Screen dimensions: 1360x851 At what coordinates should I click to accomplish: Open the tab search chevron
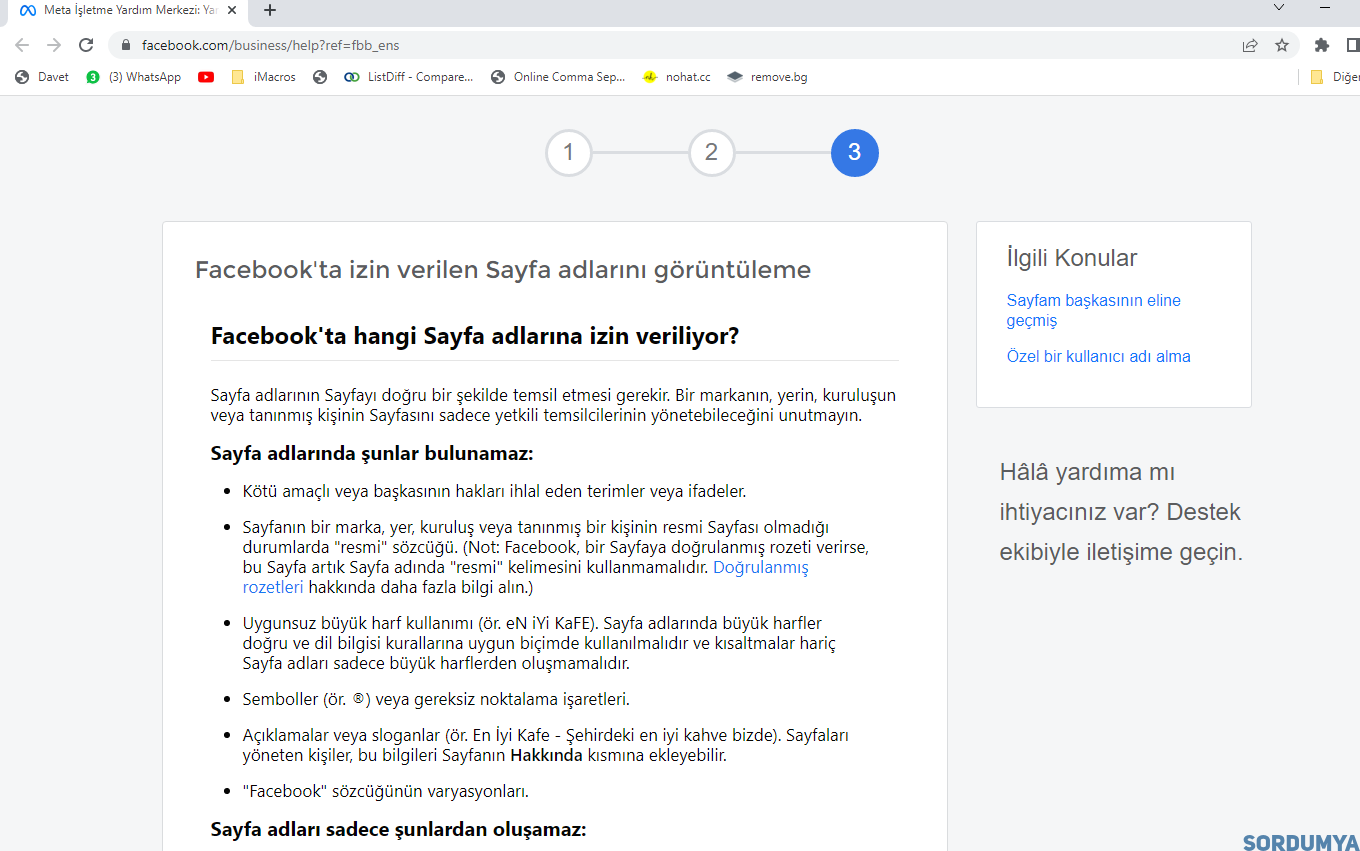(1278, 8)
